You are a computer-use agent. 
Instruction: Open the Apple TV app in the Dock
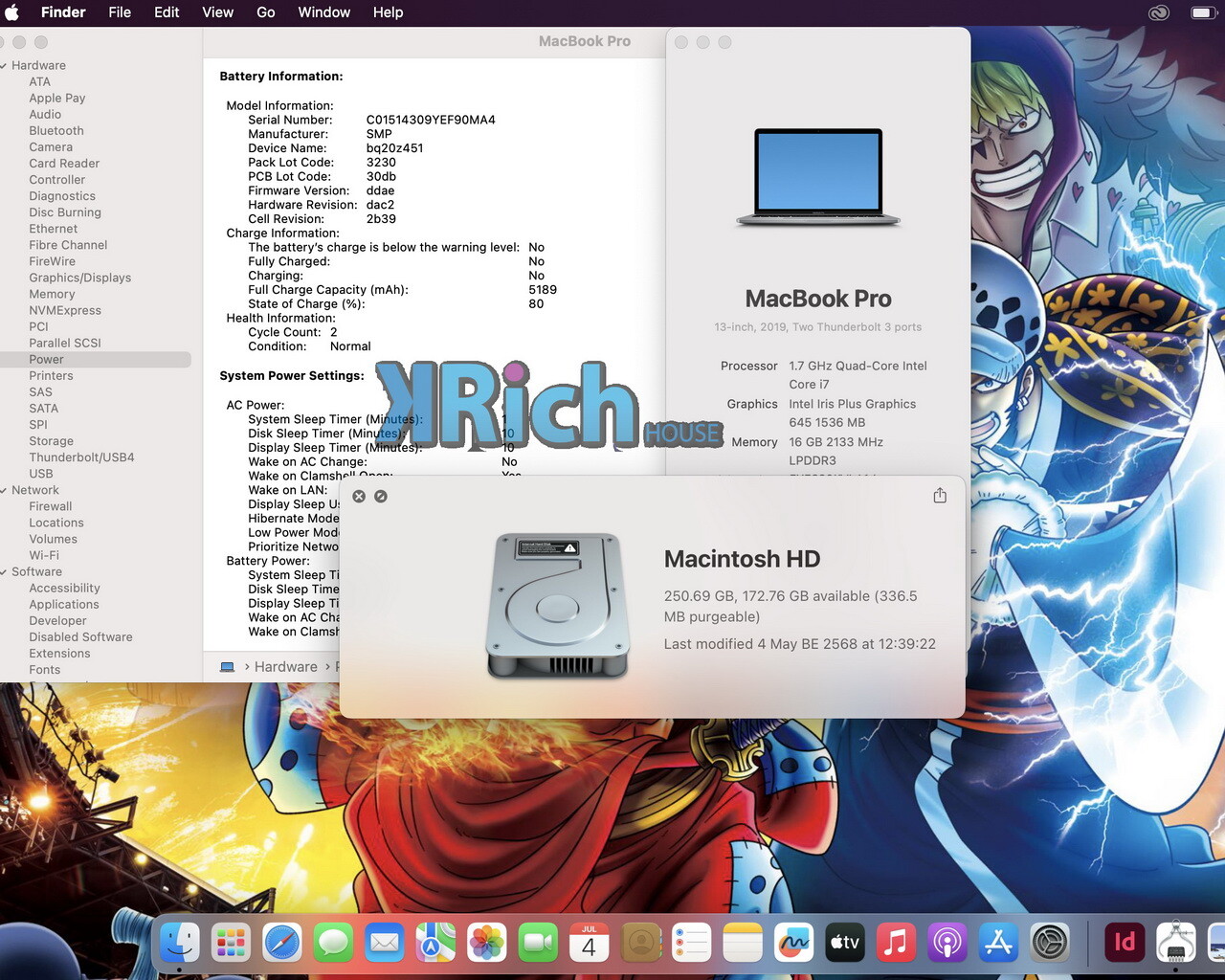tap(845, 944)
